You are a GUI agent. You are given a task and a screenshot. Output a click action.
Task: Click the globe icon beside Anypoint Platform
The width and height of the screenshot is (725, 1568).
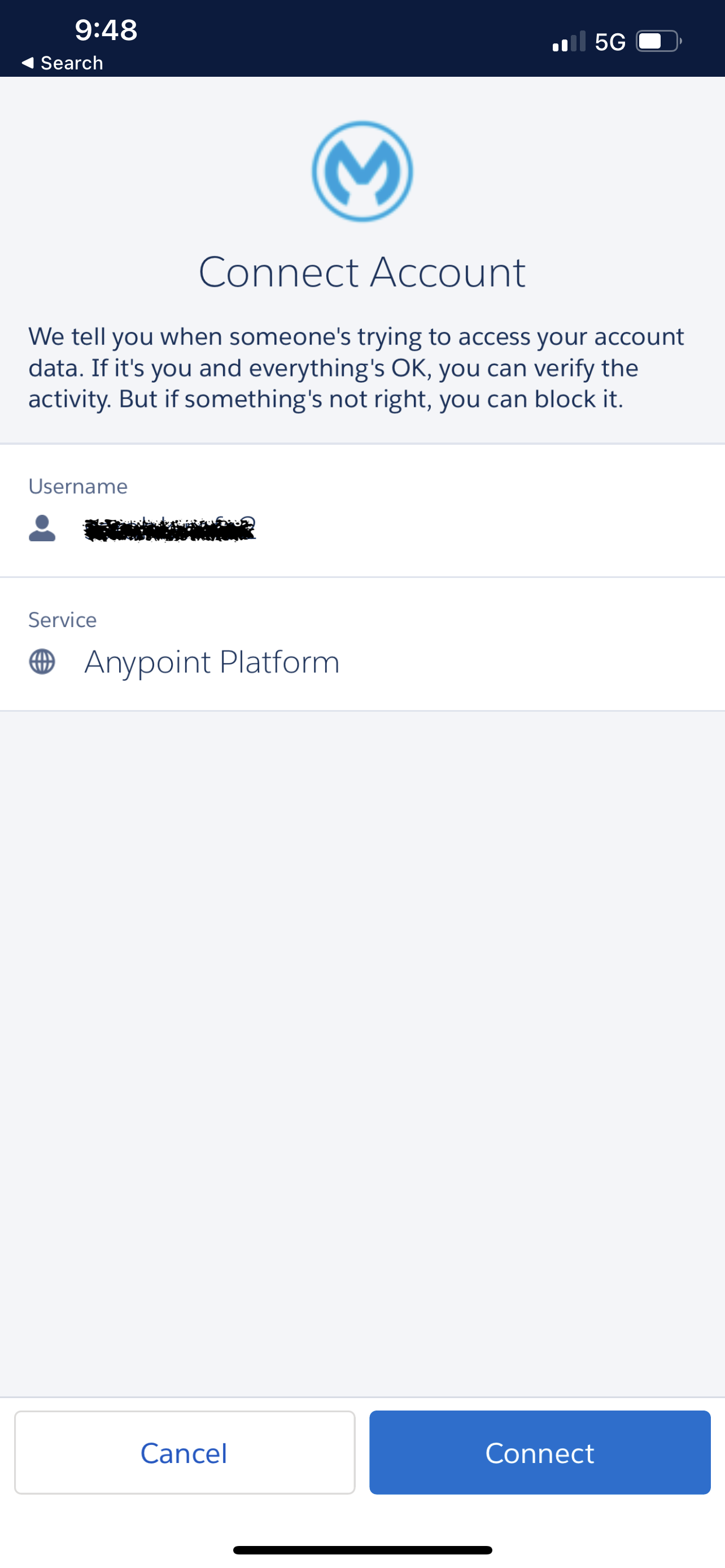point(42,662)
